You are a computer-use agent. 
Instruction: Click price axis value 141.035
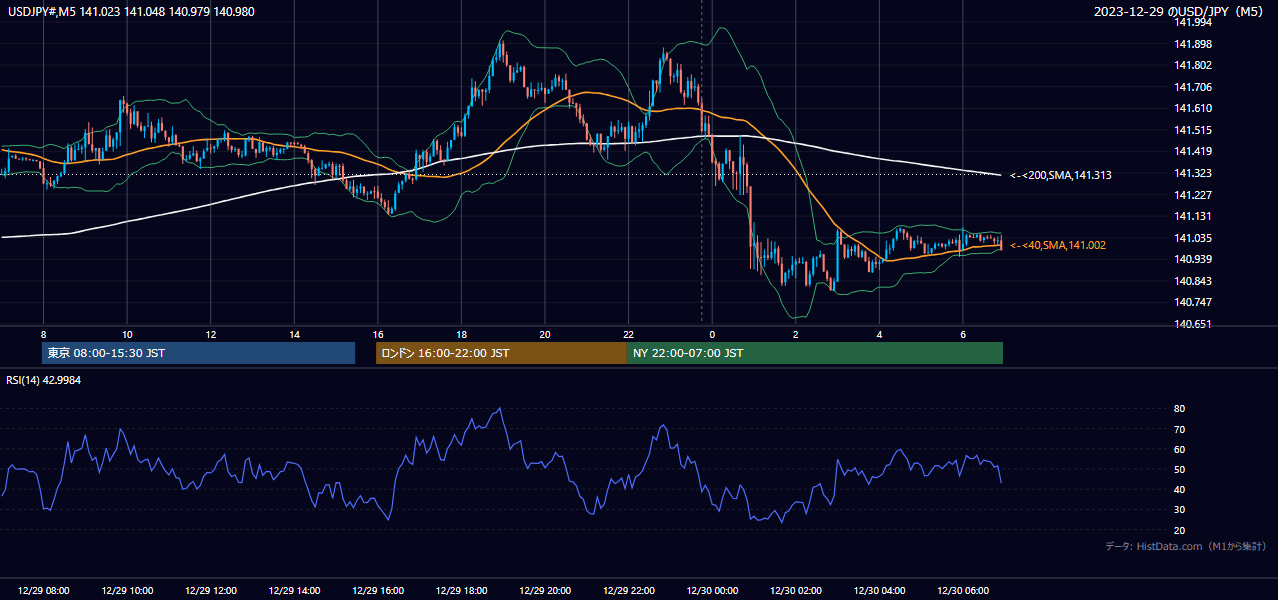tap(1193, 238)
